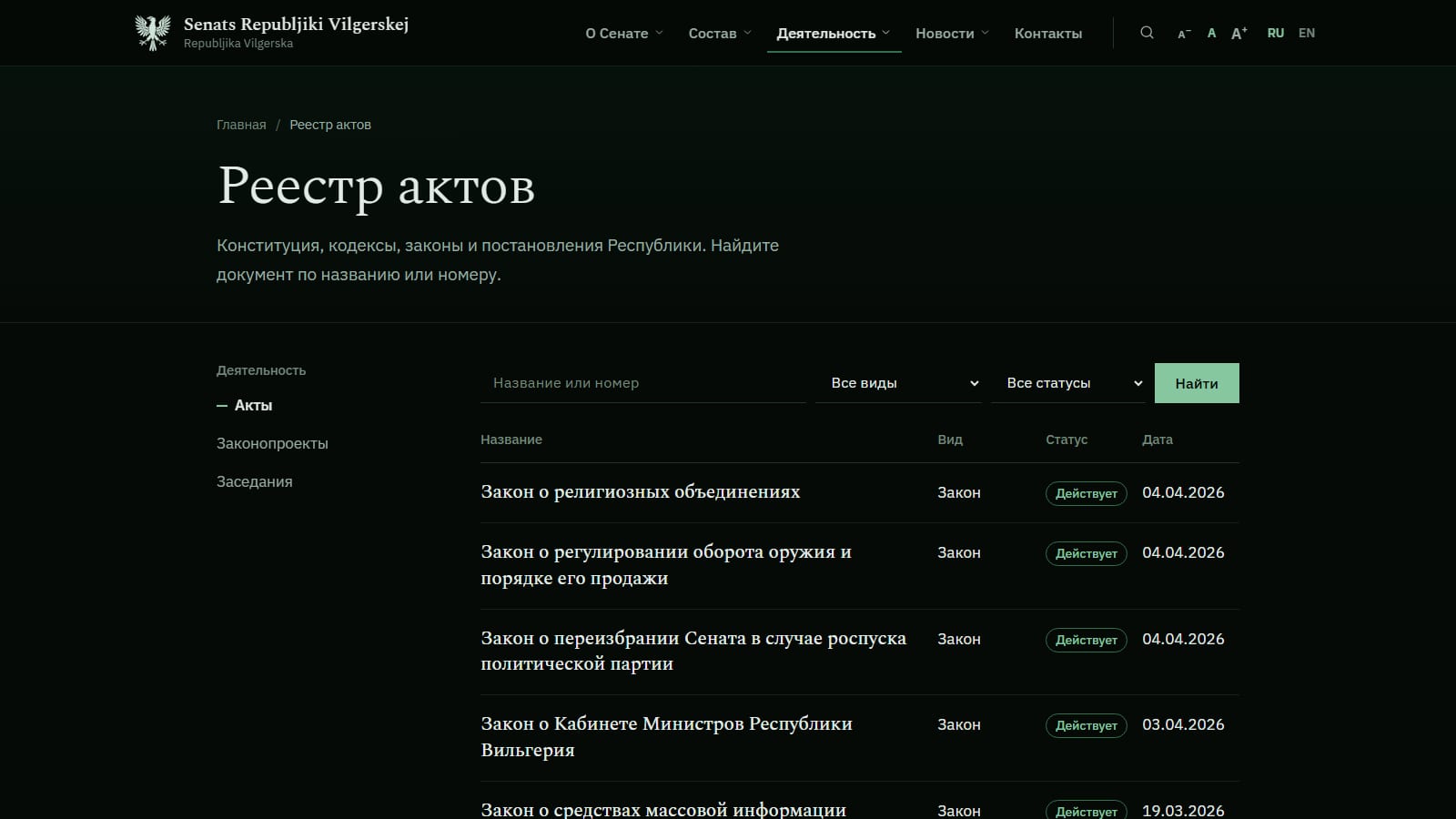Screen dimensions: 1456x819
Task: Go to Главная in the breadcrumb
Action: 241,125
